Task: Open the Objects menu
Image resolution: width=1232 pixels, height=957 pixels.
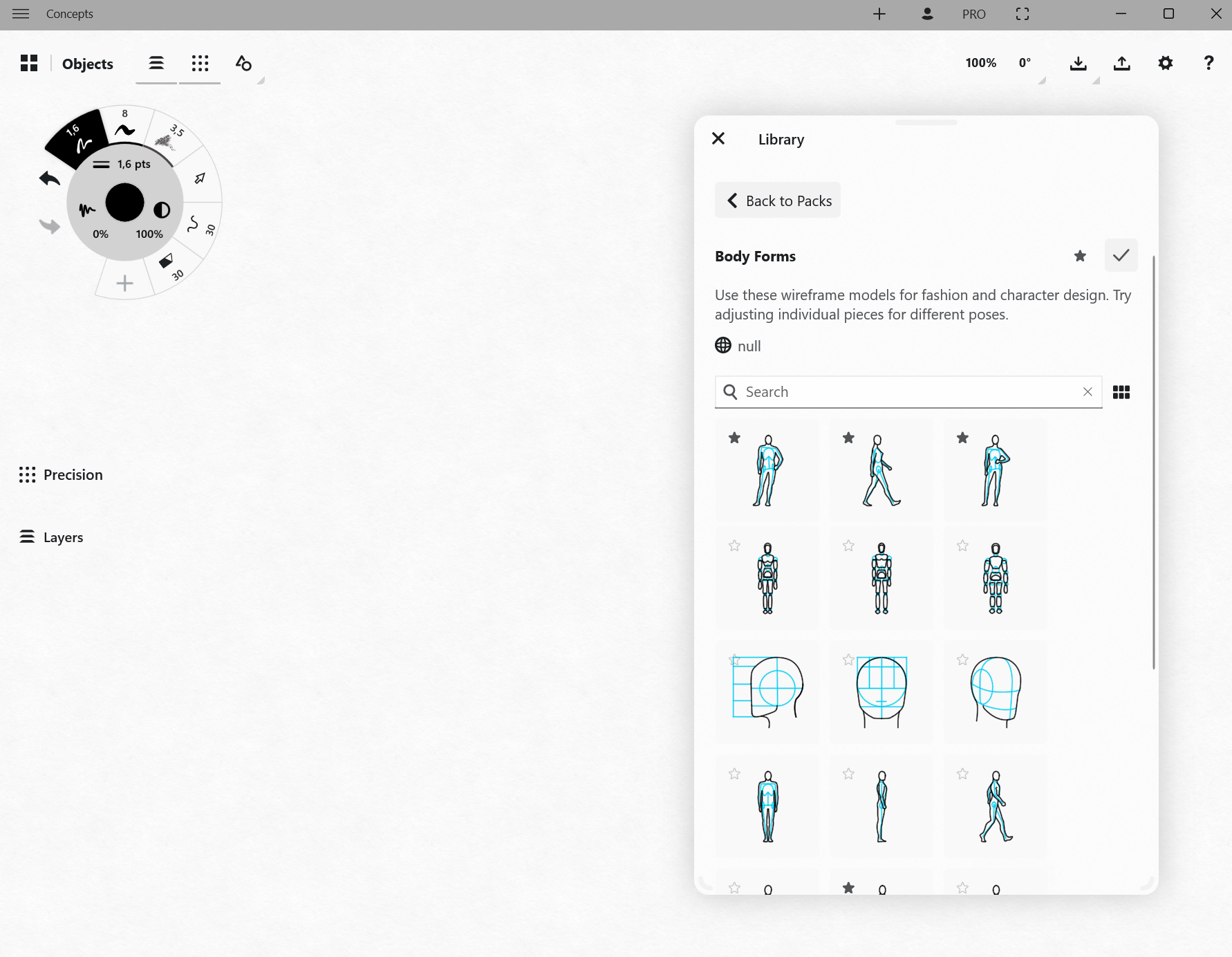Action: [87, 64]
